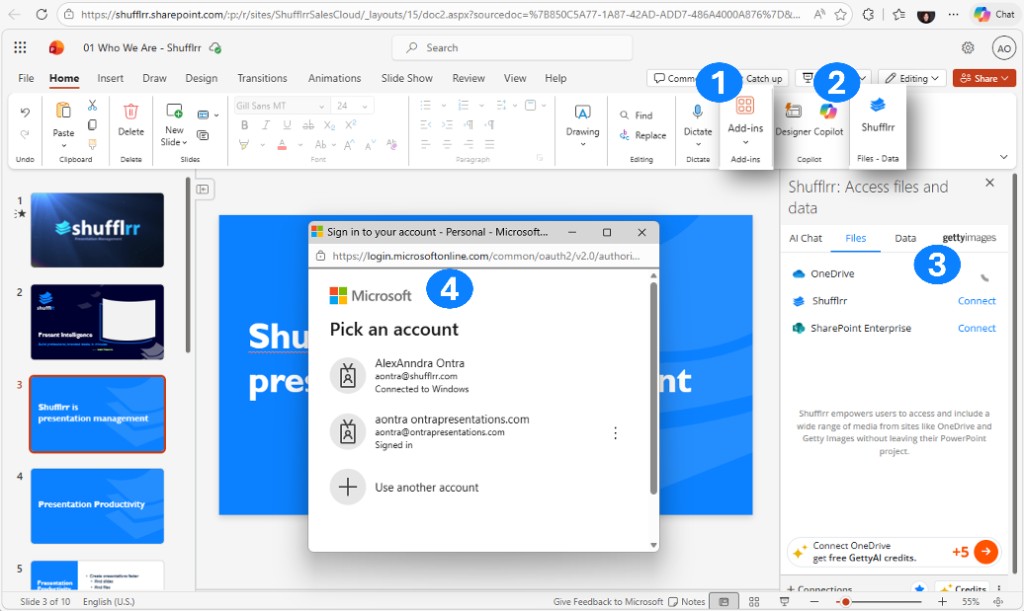
Task: Apply subscript to selected text
Action: (x=330, y=125)
